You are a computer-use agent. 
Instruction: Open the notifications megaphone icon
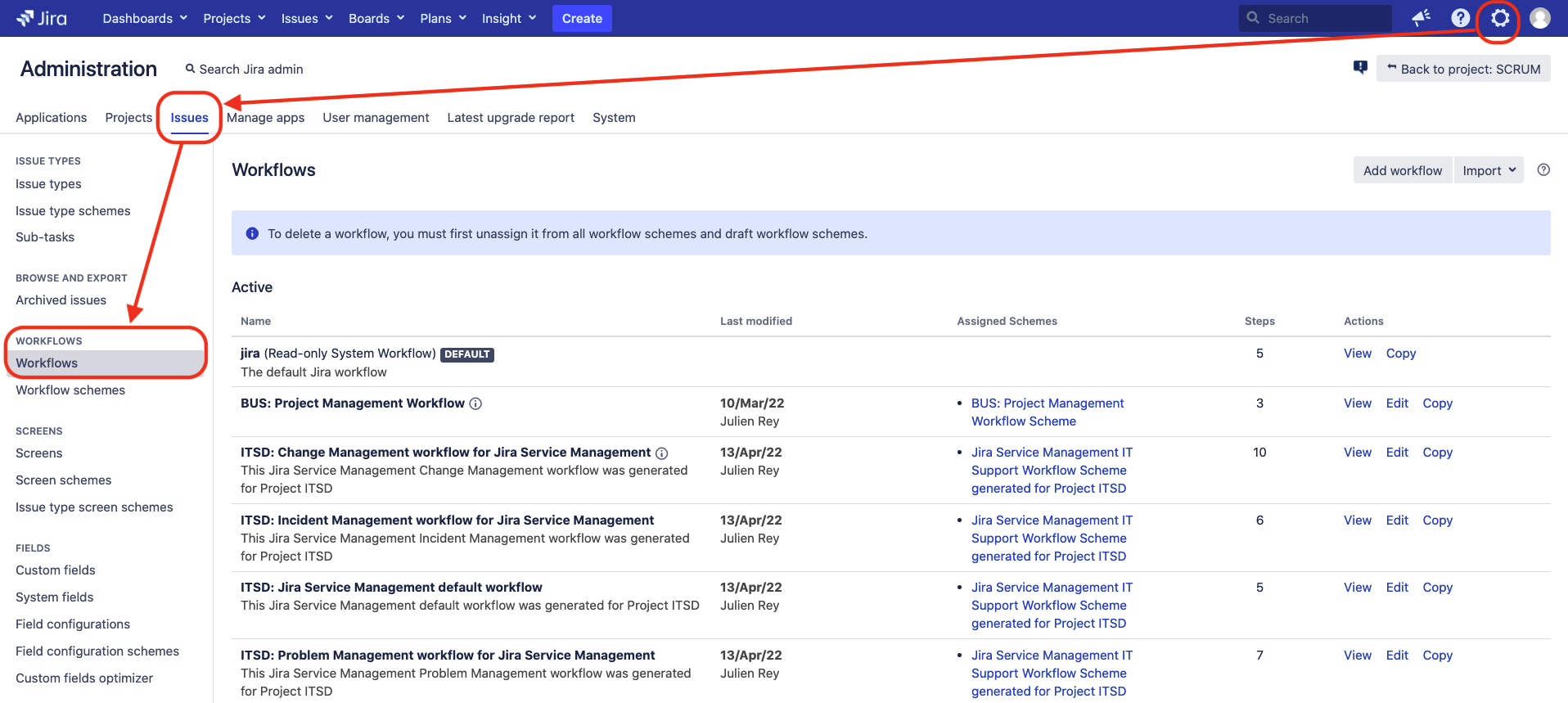point(1422,18)
